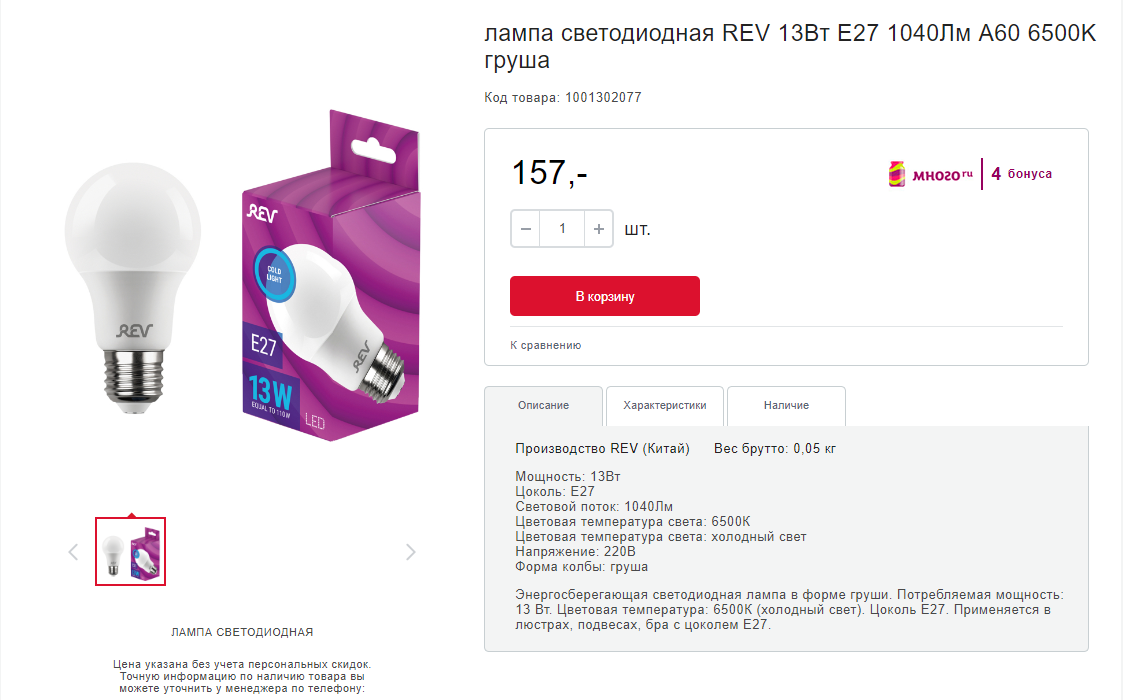Show next image with right arrow

410,552
